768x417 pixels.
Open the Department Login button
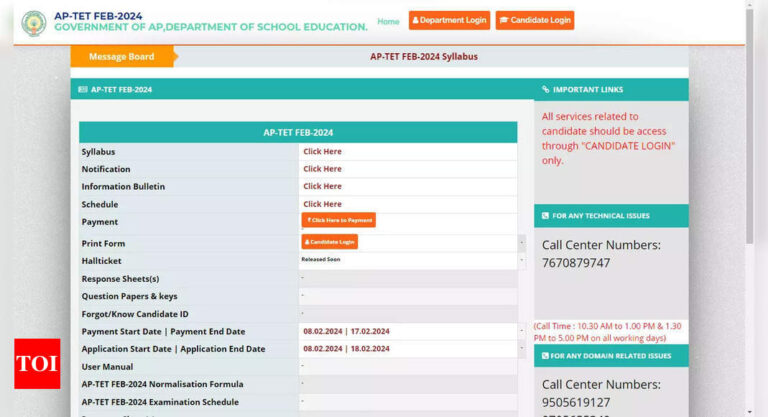(x=449, y=20)
